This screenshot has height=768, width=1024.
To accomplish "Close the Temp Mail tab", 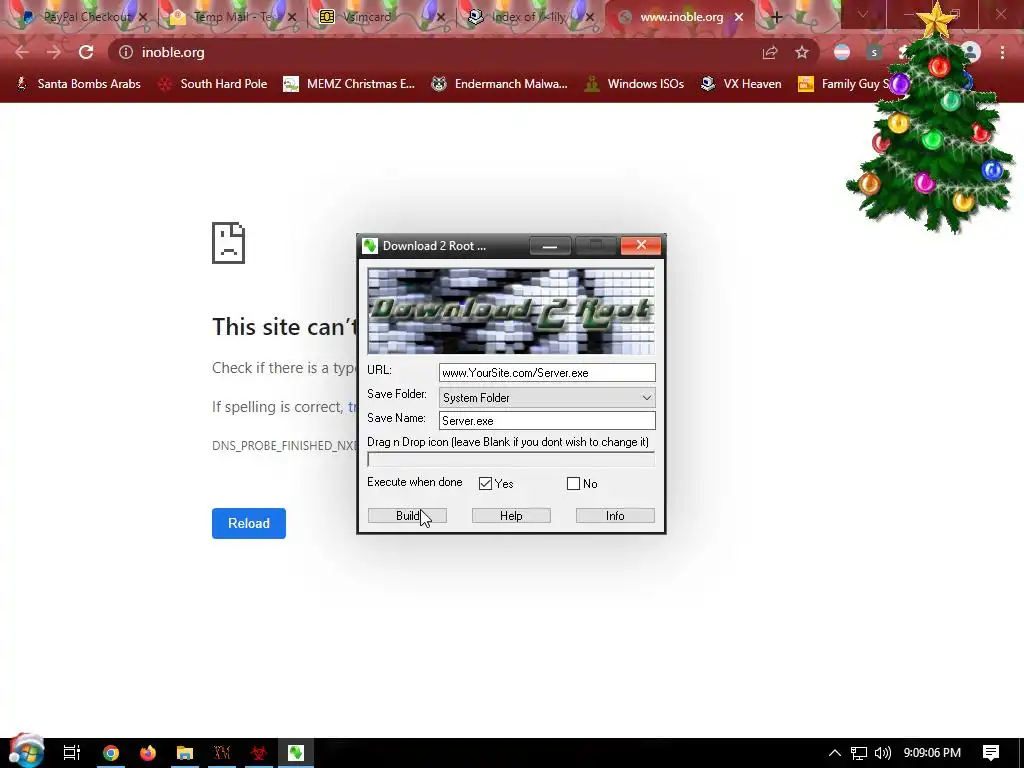I will tap(292, 18).
